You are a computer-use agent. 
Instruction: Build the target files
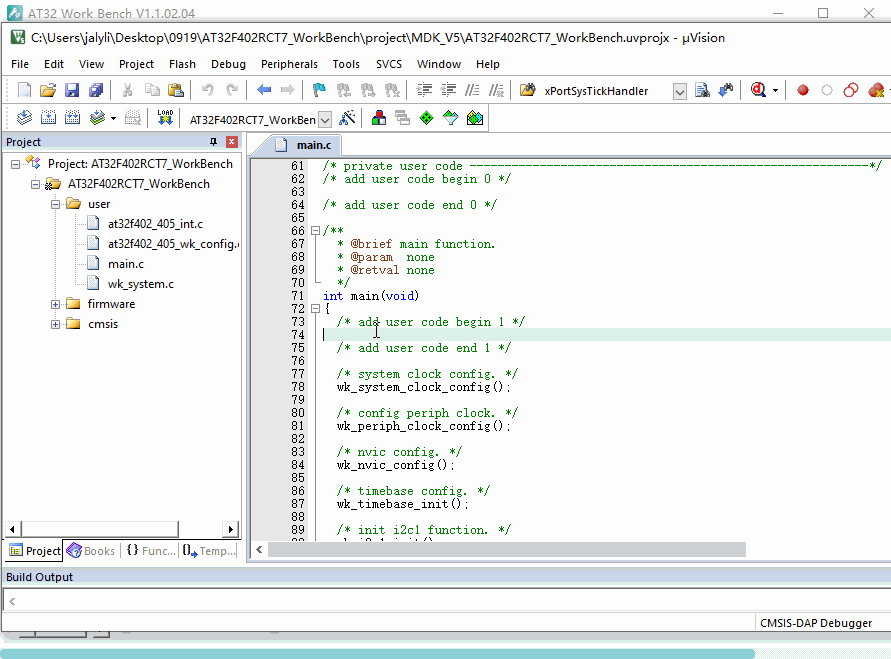tap(48, 118)
